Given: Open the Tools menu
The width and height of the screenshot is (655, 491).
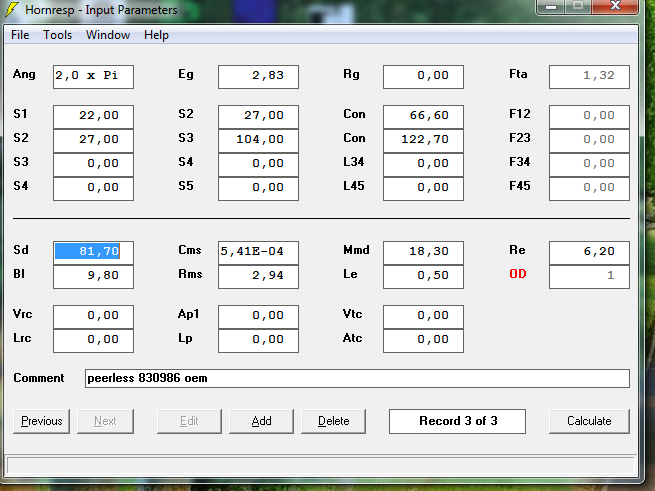Looking at the screenshot, I should click(x=58, y=35).
